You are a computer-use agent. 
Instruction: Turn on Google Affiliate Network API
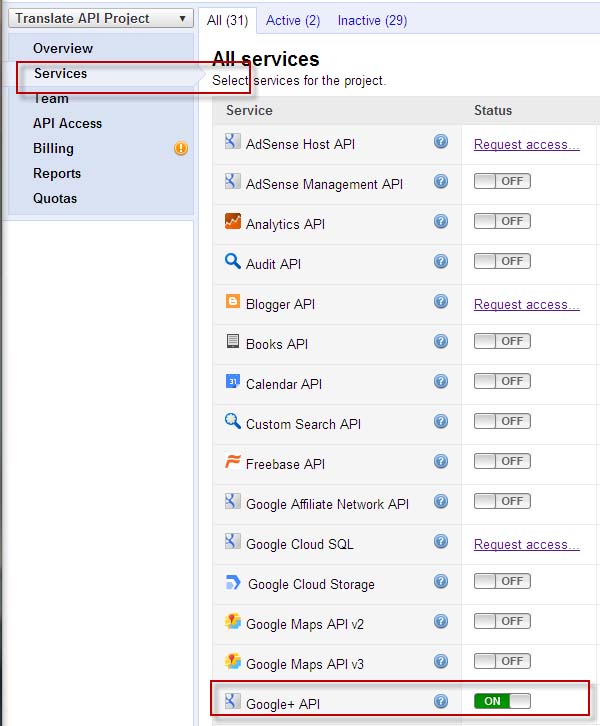pos(502,501)
